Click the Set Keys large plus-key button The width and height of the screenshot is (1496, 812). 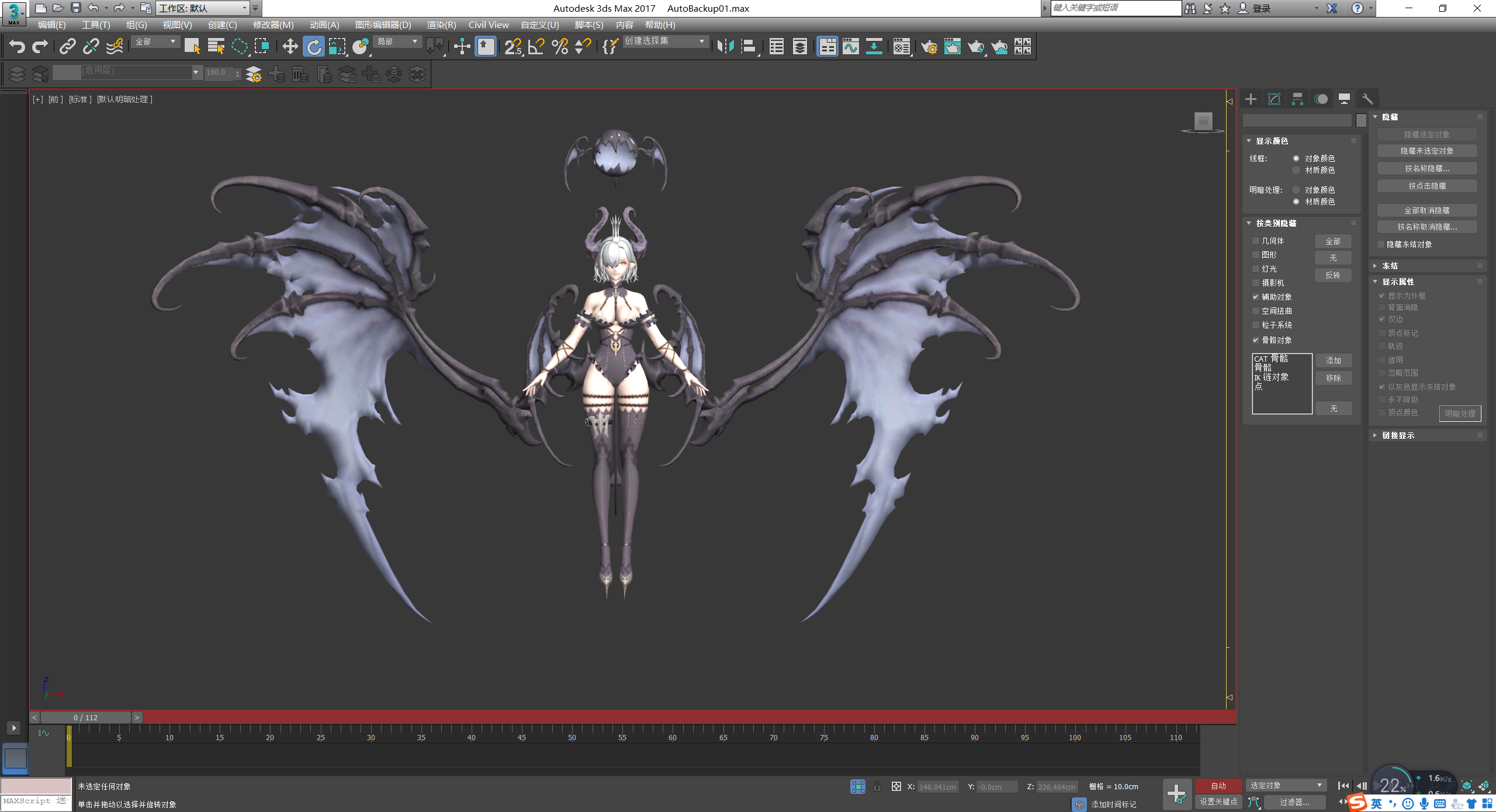(x=1176, y=794)
